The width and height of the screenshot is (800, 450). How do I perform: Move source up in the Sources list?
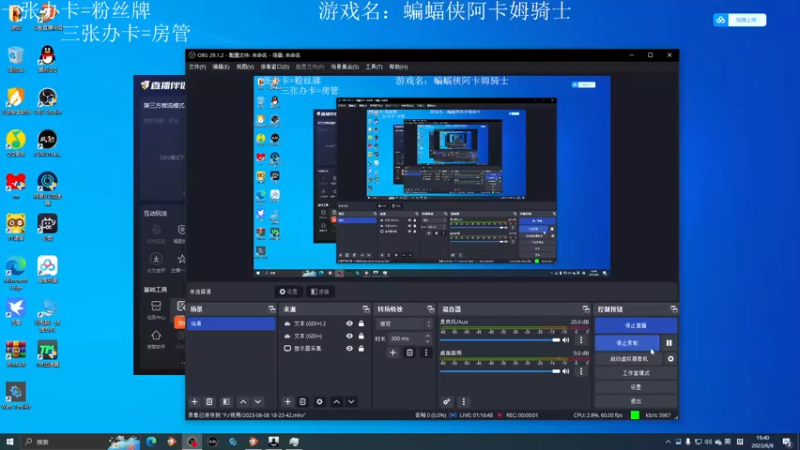pyautogui.click(x=336, y=402)
